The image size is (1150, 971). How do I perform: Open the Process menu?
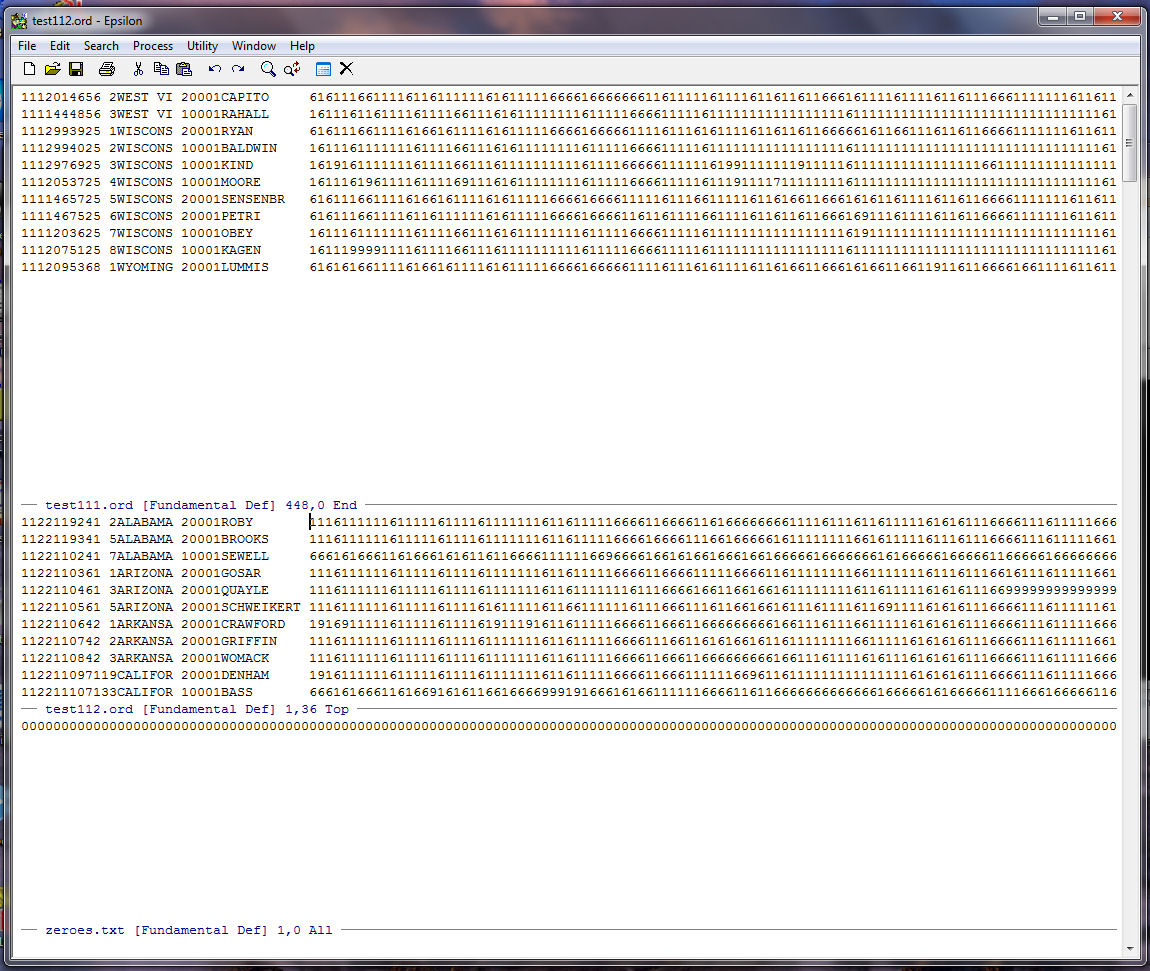pos(153,46)
